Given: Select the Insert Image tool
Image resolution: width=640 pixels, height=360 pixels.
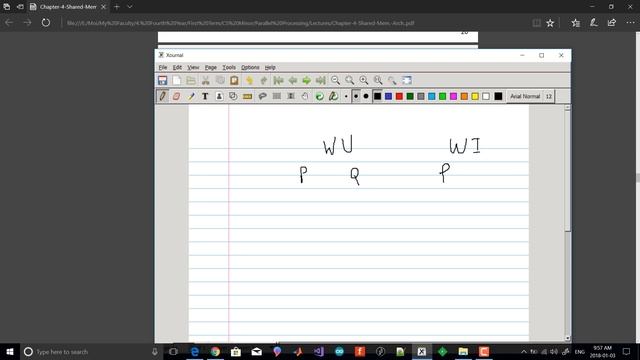Looking at the screenshot, I should click(219, 96).
